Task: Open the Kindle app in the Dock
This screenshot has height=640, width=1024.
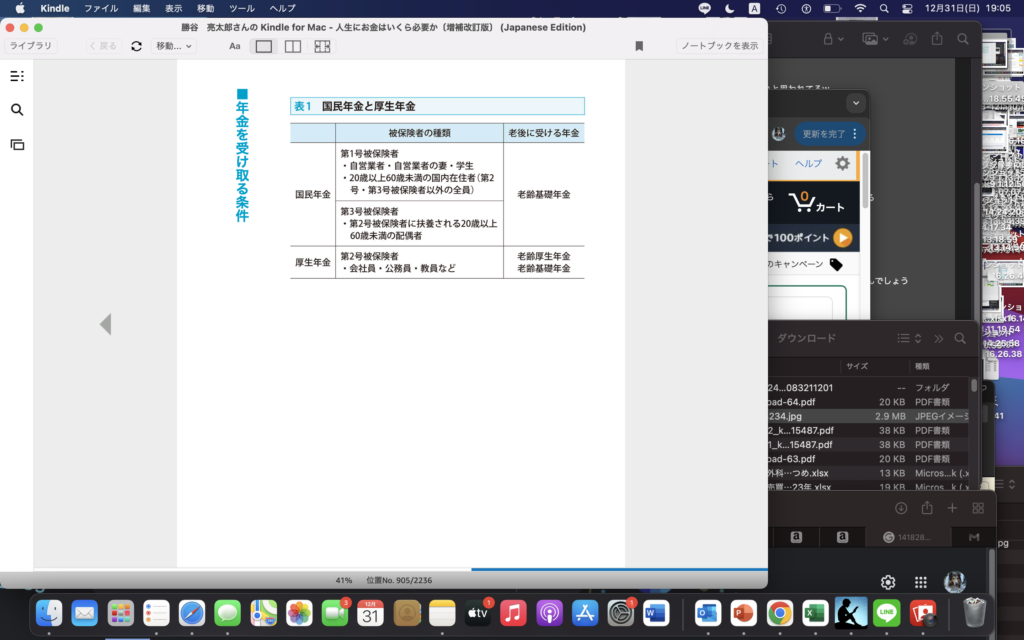Action: coord(851,612)
